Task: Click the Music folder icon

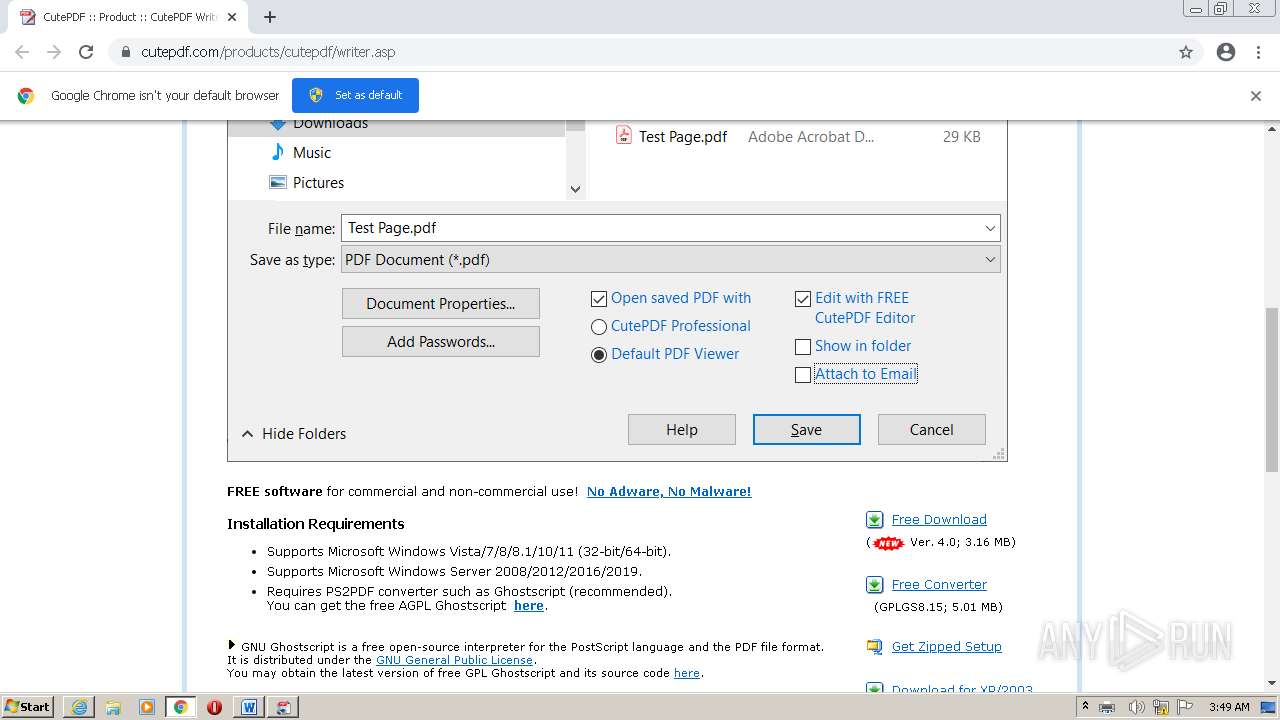Action: [x=278, y=152]
